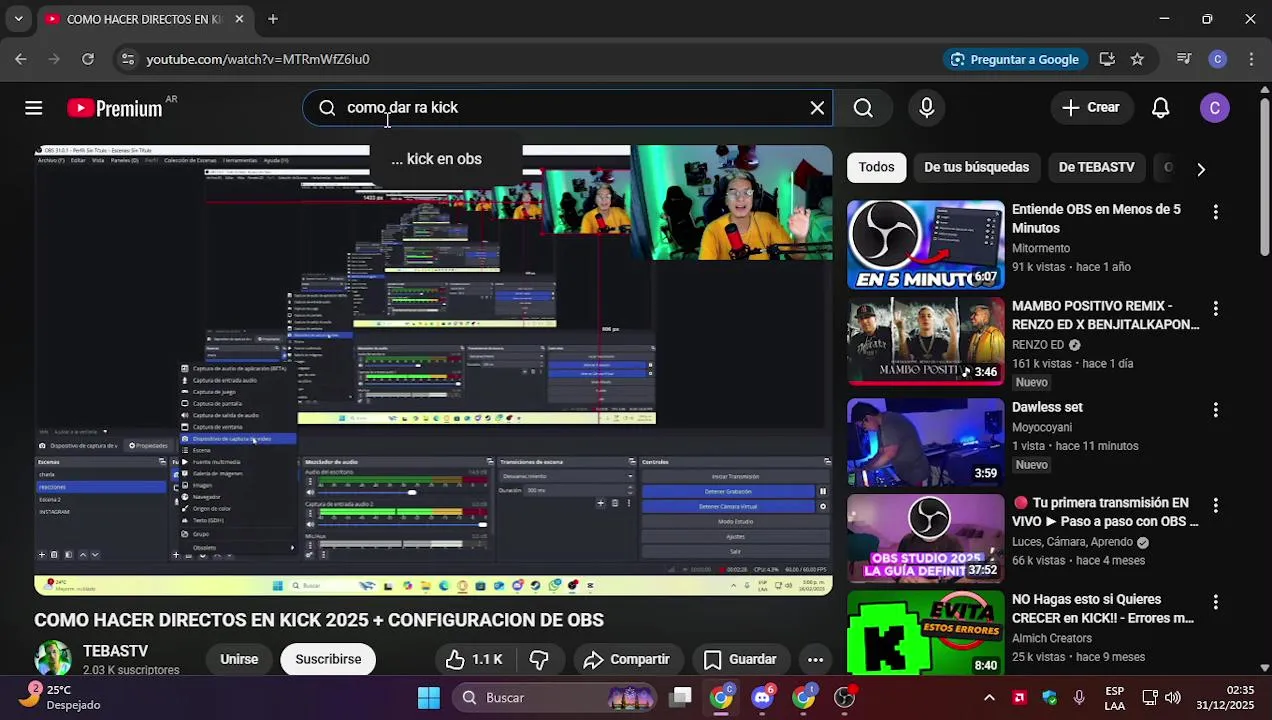Select the Todos filter chip

point(876,167)
